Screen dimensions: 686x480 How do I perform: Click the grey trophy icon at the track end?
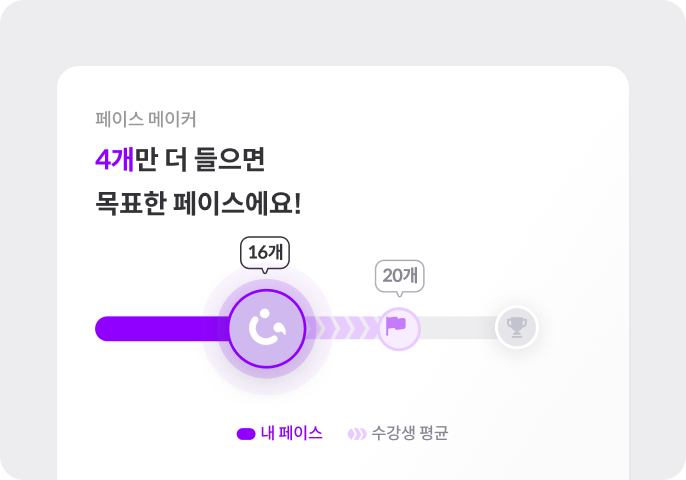[517, 327]
